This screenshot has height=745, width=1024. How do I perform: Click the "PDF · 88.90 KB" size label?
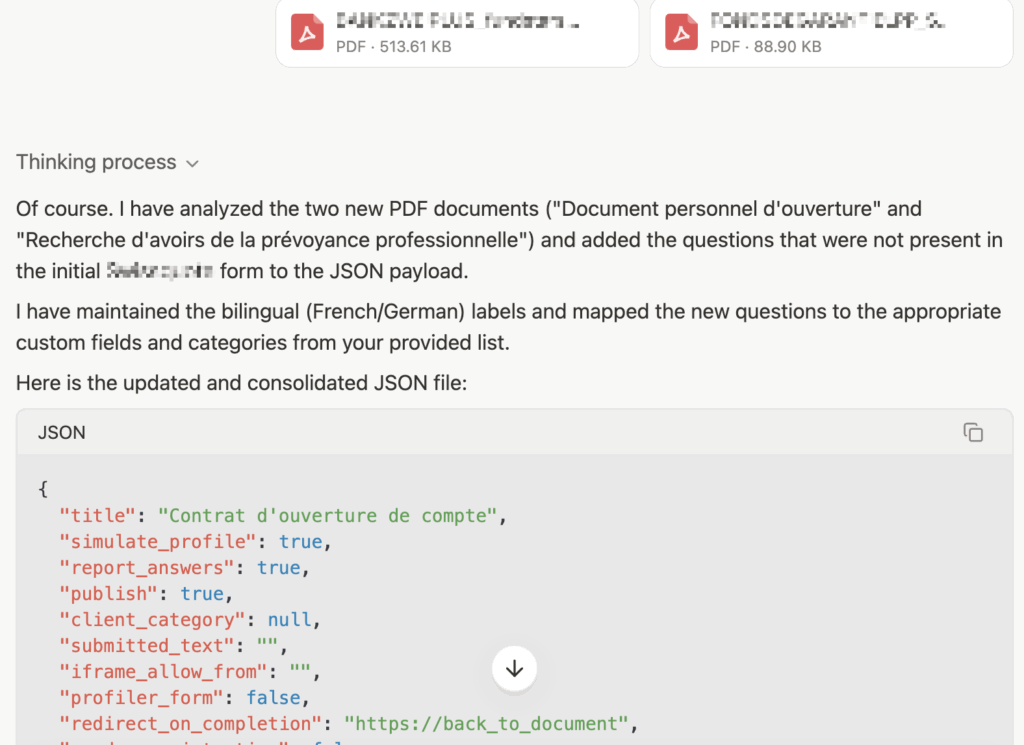(x=766, y=46)
